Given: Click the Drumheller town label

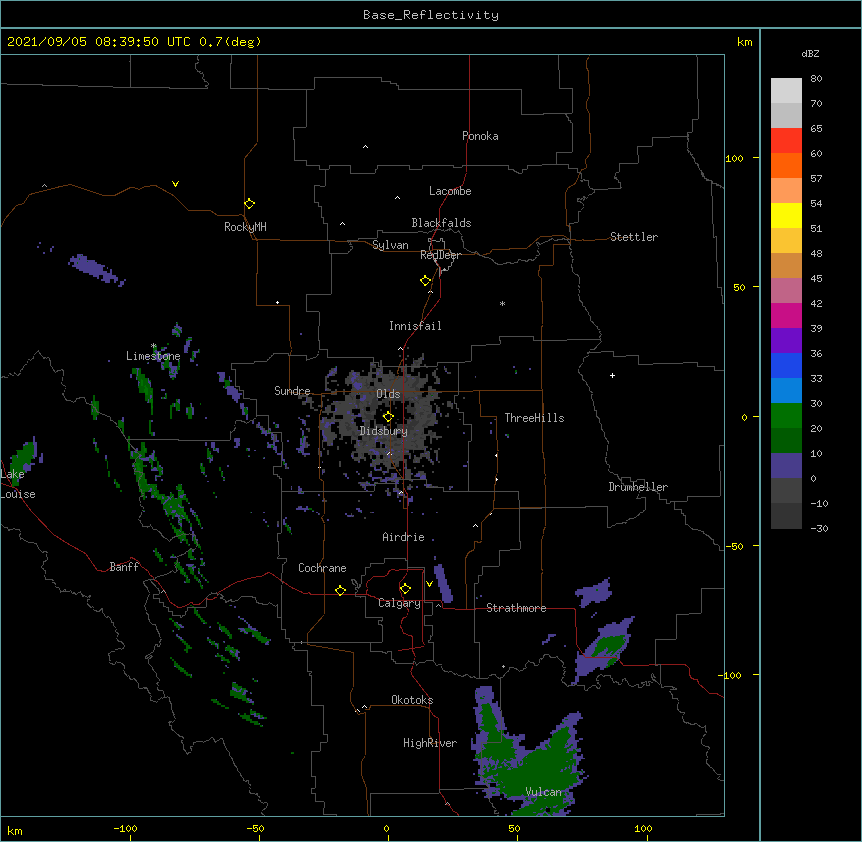Looking at the screenshot, I should coord(638,487).
